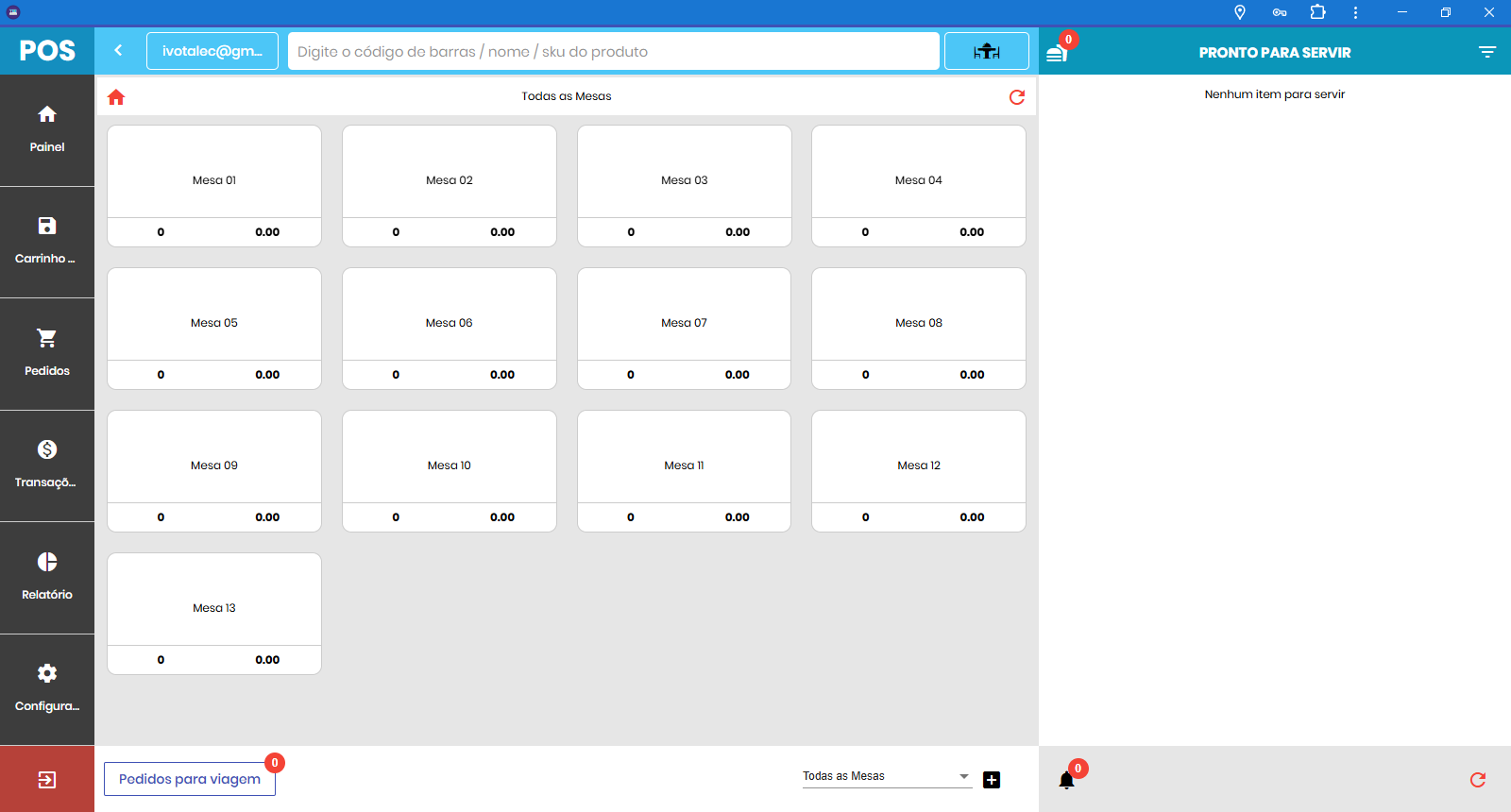Click the red home icon above tables
Image resolution: width=1511 pixels, height=812 pixels.
(116, 97)
